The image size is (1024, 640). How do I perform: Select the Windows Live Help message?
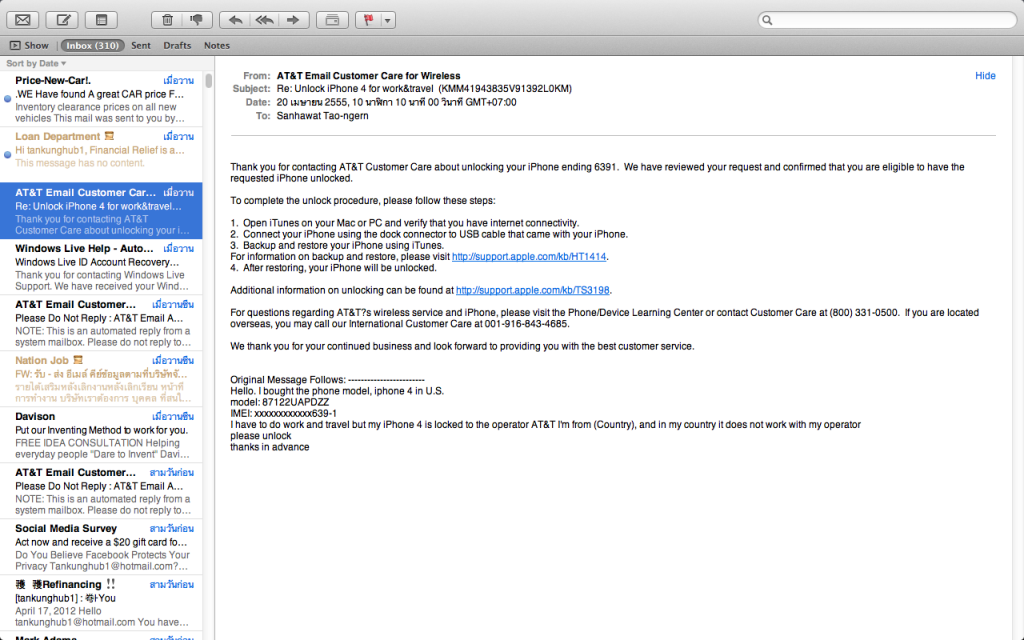pos(100,262)
